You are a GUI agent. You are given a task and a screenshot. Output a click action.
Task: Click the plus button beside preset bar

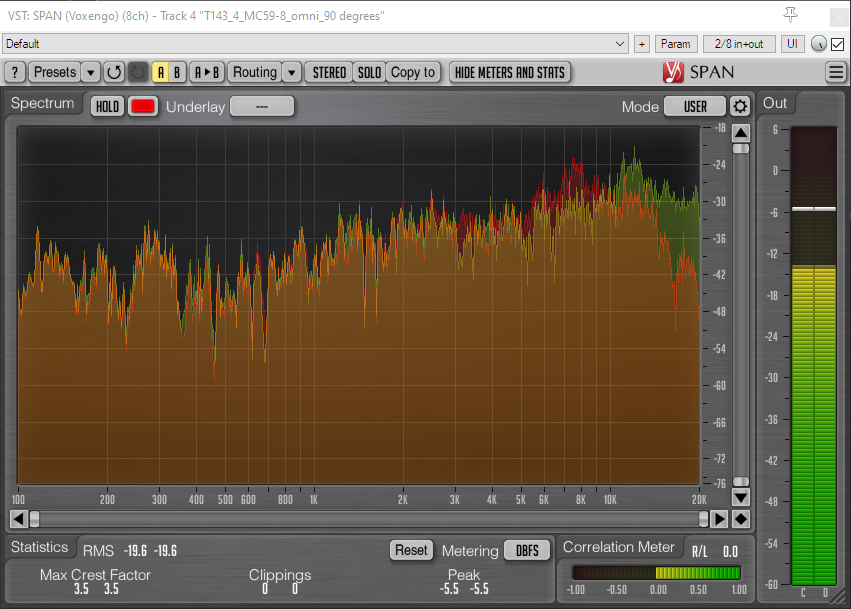pyautogui.click(x=642, y=44)
